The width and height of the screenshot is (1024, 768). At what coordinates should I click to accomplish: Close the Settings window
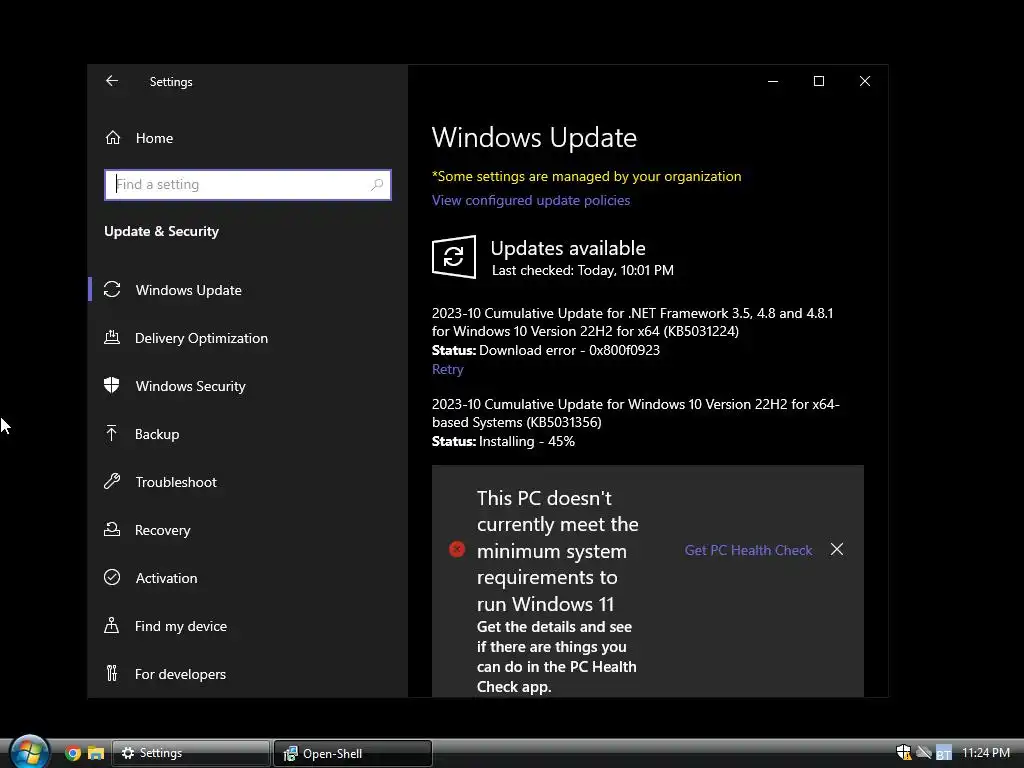865,81
